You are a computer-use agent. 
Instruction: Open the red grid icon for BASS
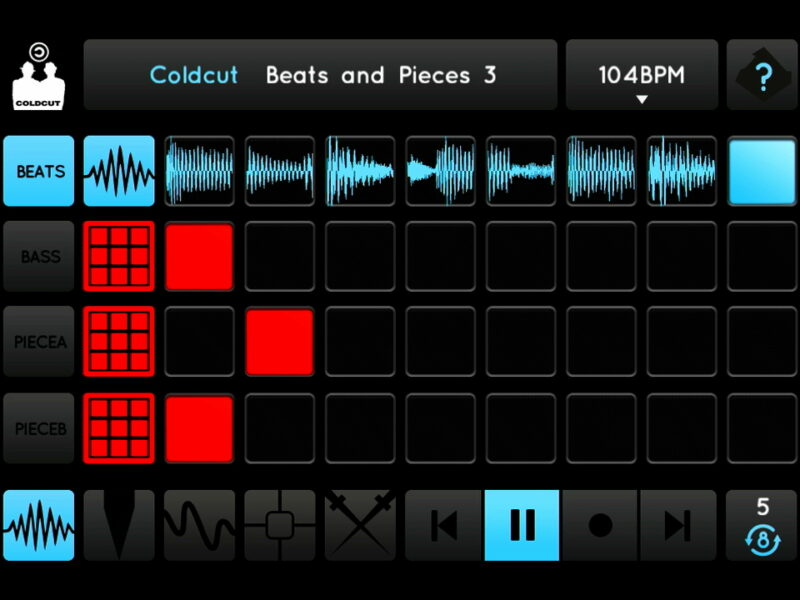119,257
